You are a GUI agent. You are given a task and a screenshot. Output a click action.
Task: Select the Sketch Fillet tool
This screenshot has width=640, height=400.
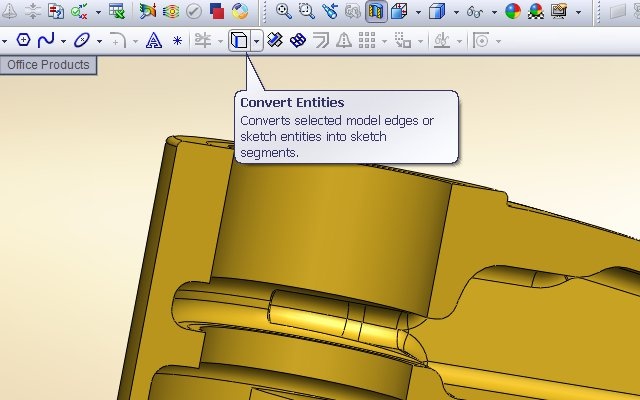118,40
